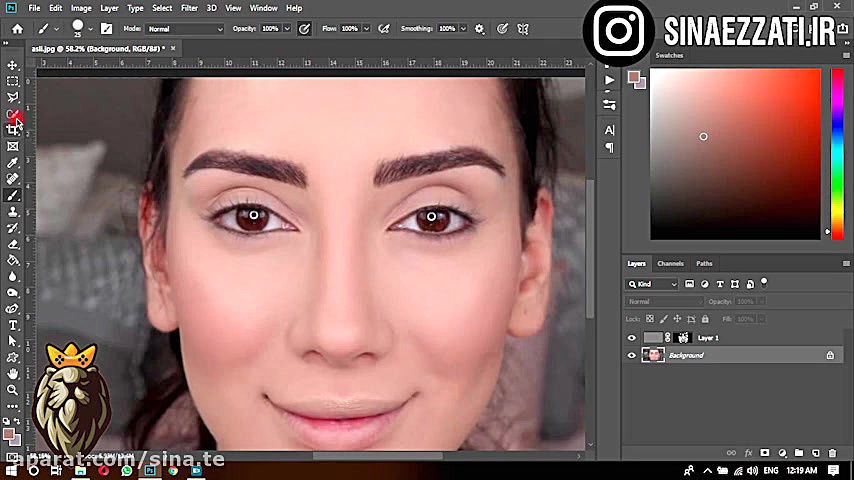Pick the Eyedropper tool
Viewport: 854px width, 480px height.
tap(13, 162)
